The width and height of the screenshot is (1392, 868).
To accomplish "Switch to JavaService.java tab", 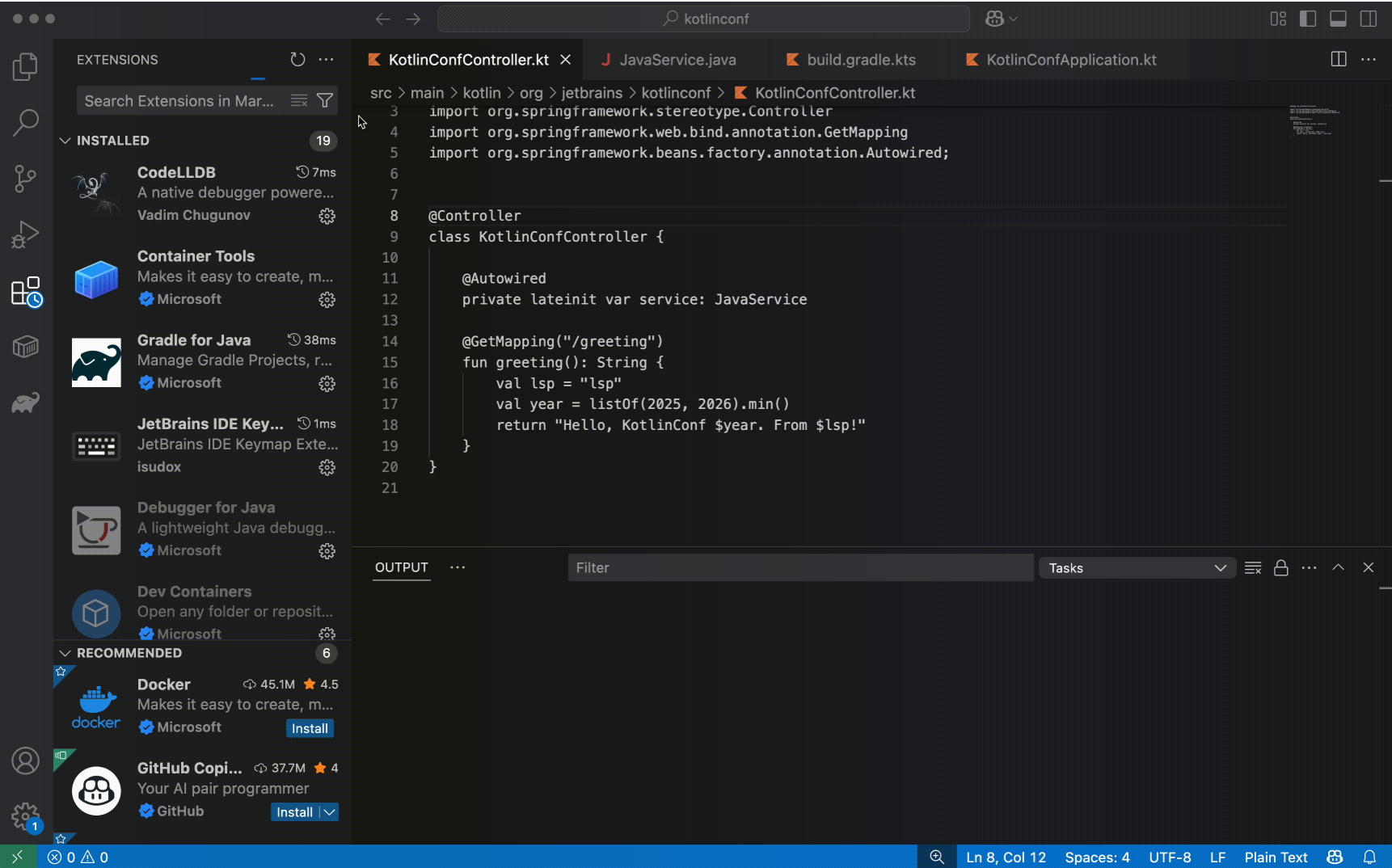I will click(x=669, y=60).
